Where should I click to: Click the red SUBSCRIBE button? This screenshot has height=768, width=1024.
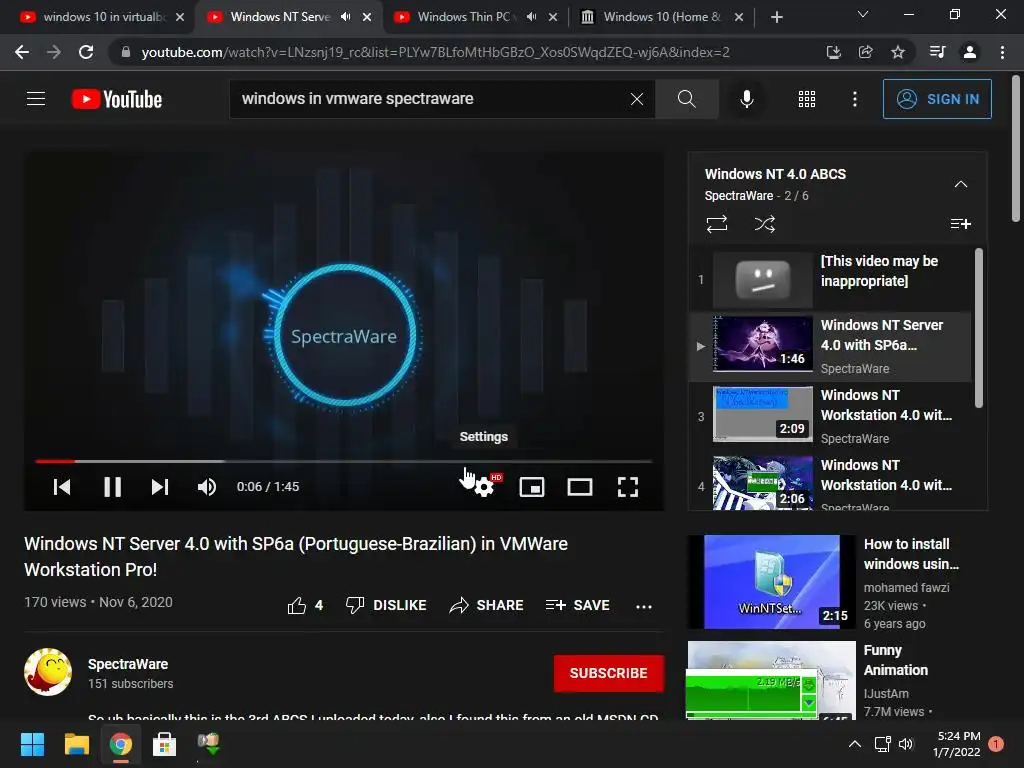pyautogui.click(x=609, y=673)
